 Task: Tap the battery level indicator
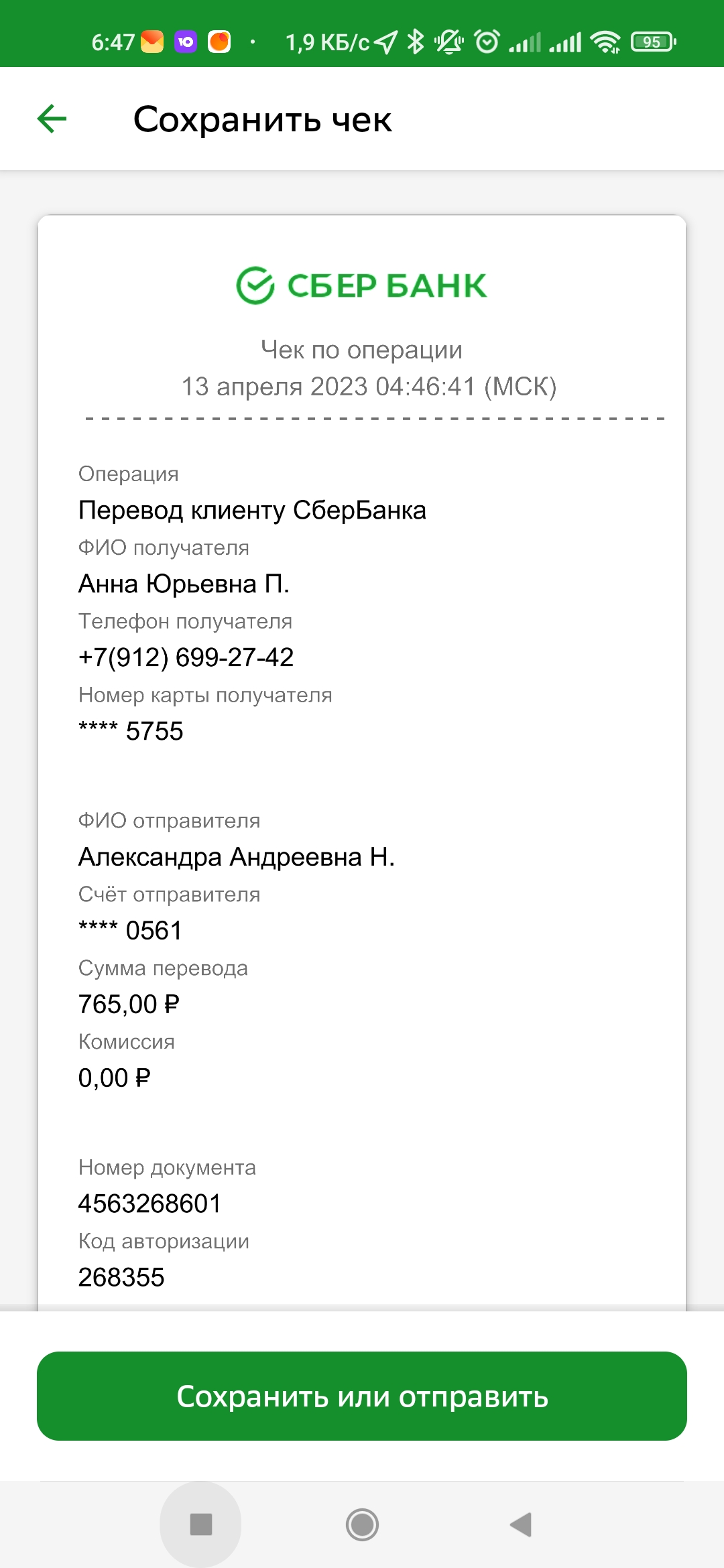point(654,42)
